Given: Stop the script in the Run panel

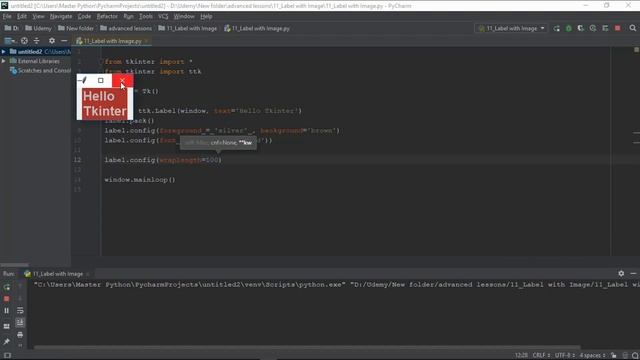Looking at the screenshot, I should (x=7, y=299).
